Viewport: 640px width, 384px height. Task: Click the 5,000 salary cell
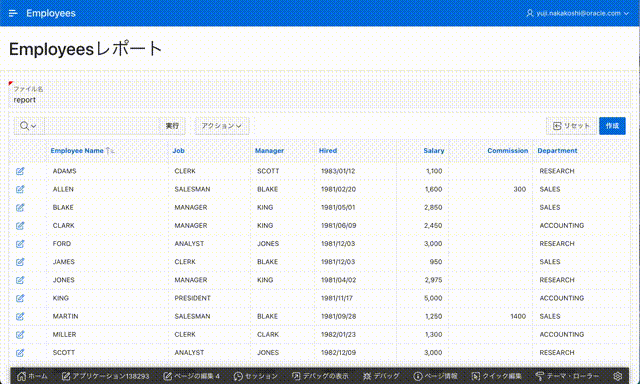tap(433, 298)
